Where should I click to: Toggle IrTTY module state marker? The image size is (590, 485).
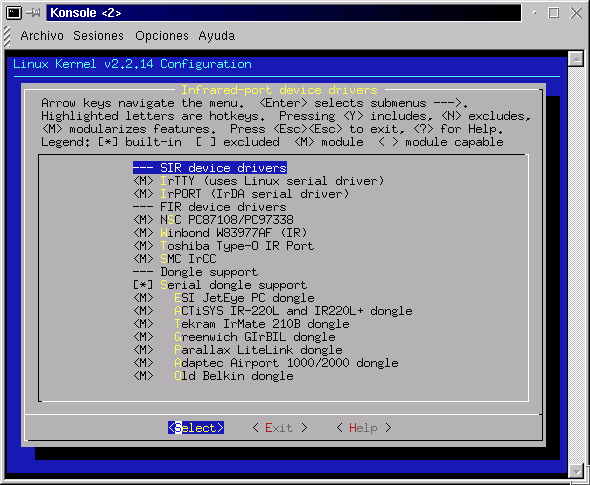[143, 181]
